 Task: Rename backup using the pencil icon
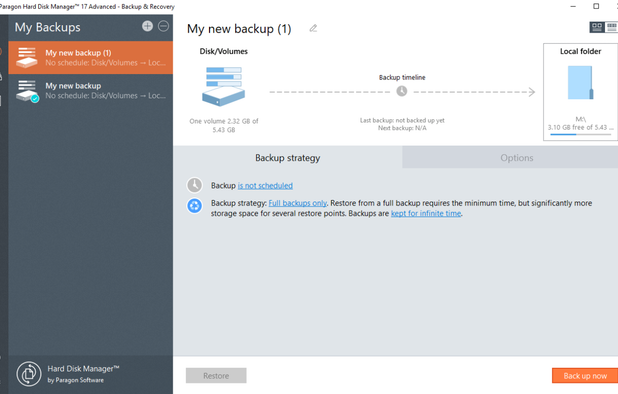coord(313,28)
